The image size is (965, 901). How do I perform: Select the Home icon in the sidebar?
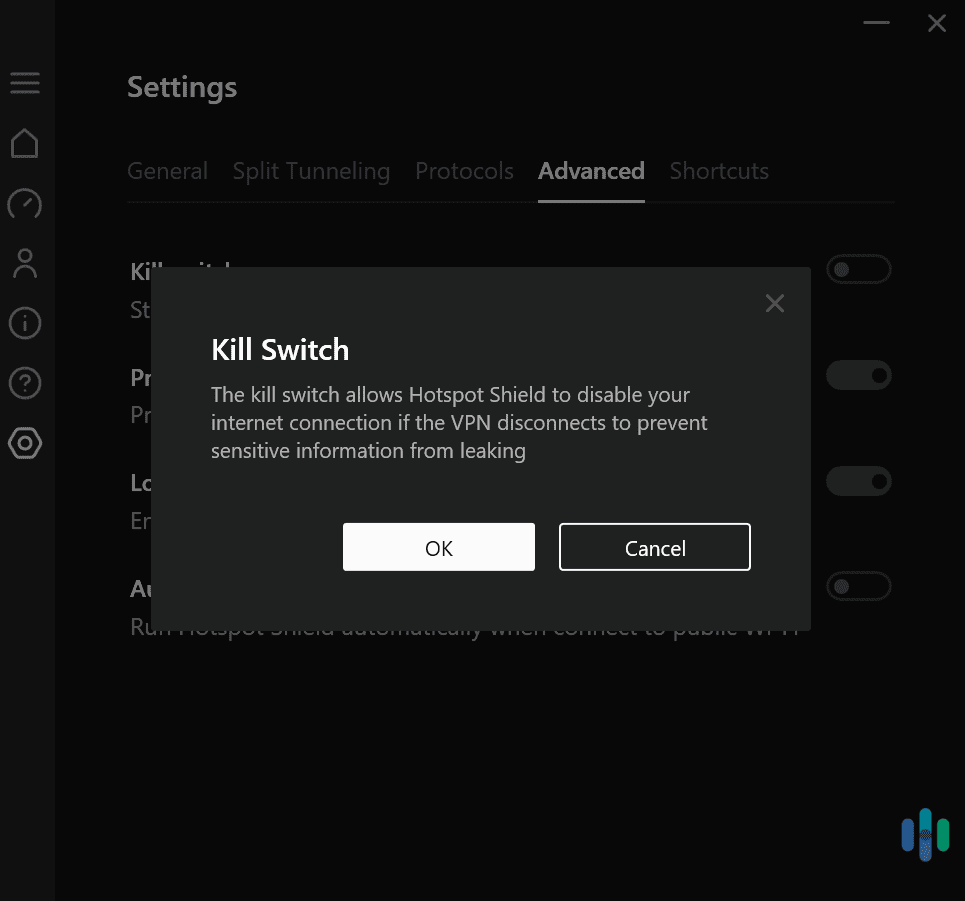click(25, 143)
